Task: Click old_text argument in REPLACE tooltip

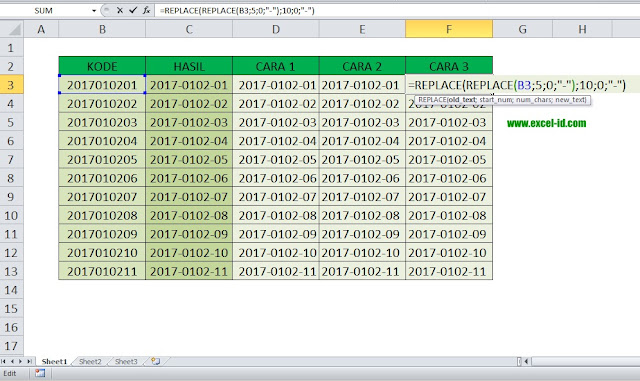Action: point(462,100)
